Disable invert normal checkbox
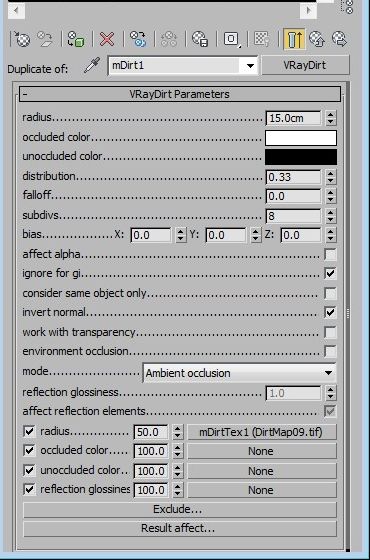This screenshot has height=560, width=370. 330,312
